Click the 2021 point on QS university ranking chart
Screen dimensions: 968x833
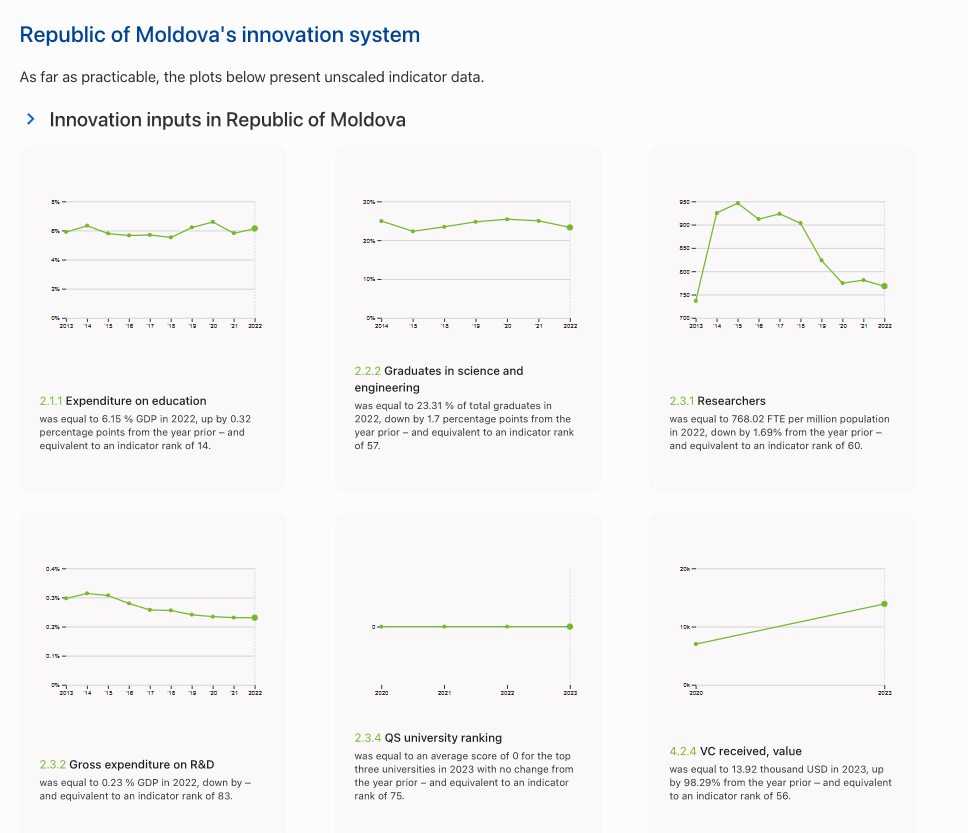coord(444,627)
